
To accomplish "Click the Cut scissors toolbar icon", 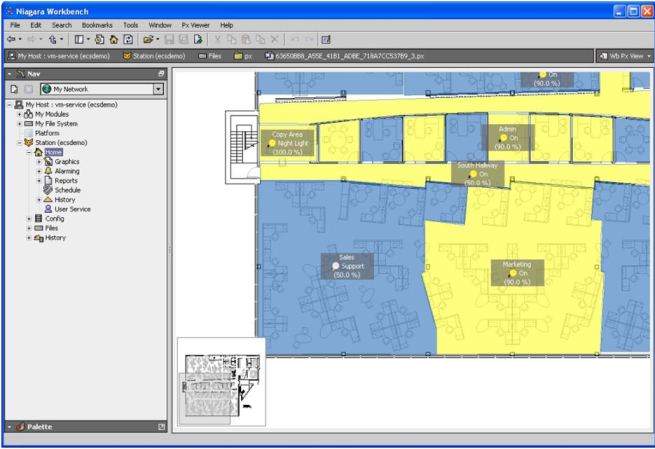I will [218, 40].
